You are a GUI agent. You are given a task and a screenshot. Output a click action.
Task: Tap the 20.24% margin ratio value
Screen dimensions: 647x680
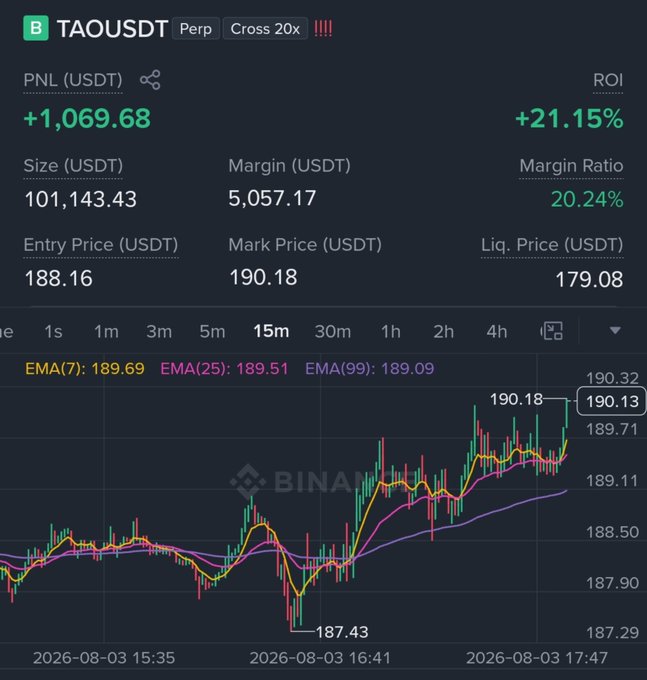click(x=587, y=199)
